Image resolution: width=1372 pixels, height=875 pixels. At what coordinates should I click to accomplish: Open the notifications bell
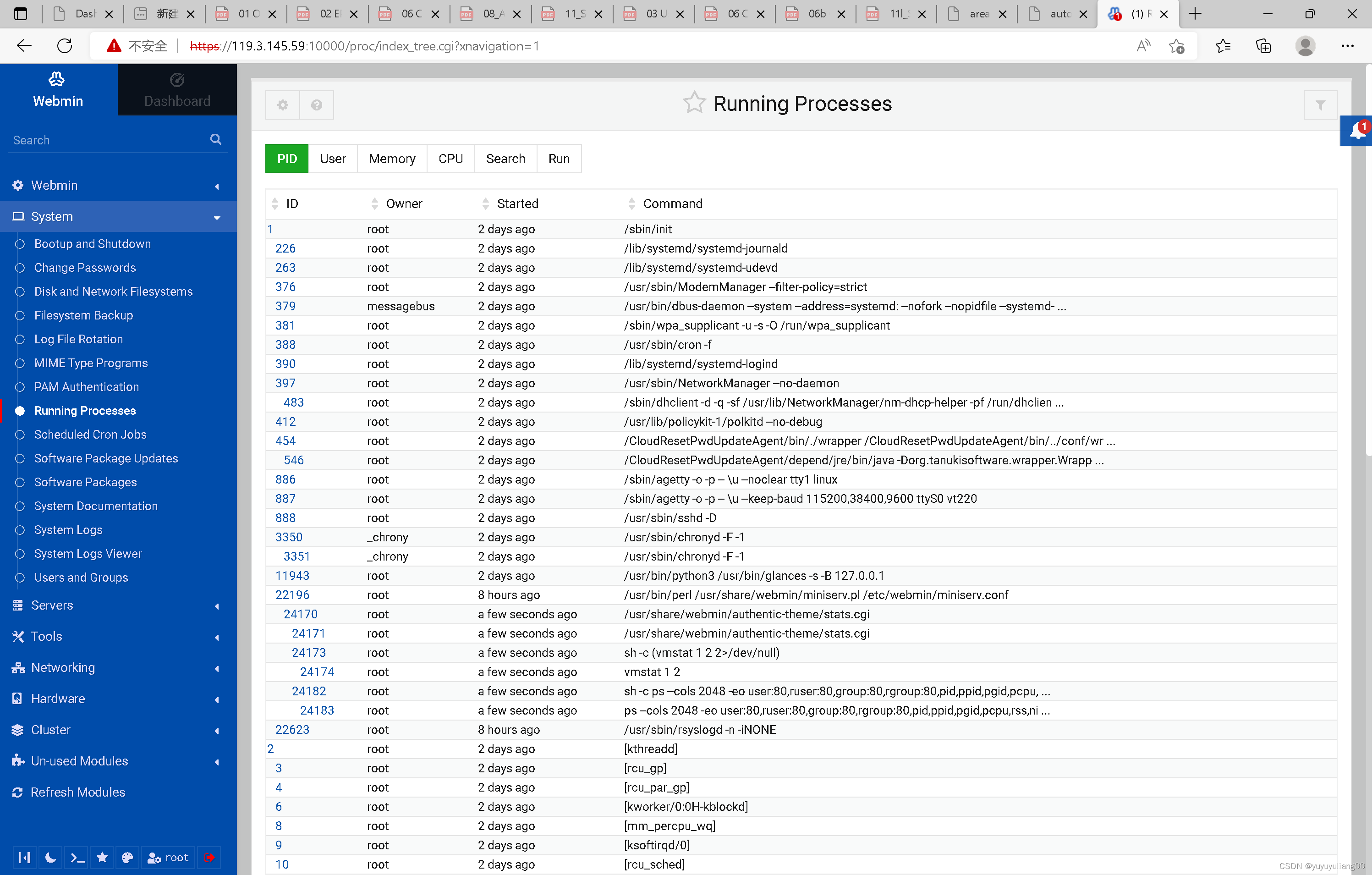click(x=1356, y=130)
